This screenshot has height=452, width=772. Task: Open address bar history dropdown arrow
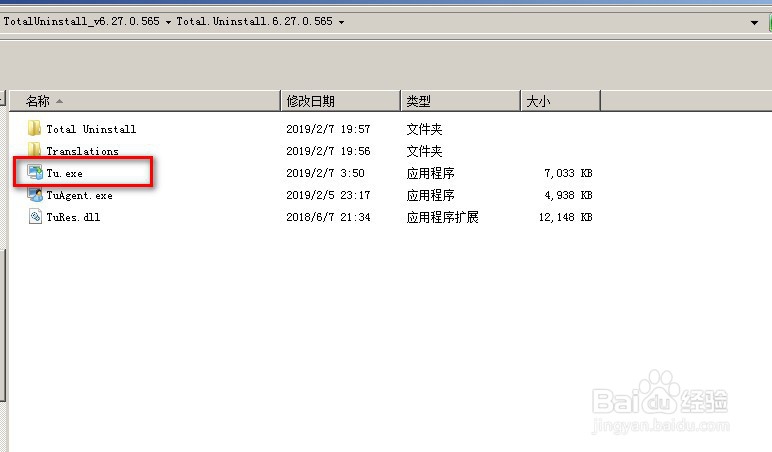pos(754,23)
